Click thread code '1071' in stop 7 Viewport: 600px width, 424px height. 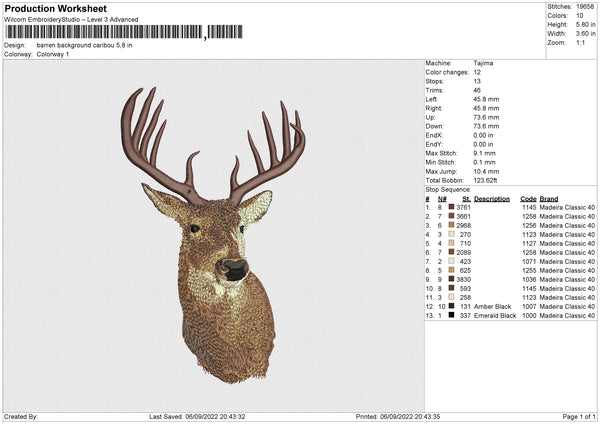pos(529,262)
